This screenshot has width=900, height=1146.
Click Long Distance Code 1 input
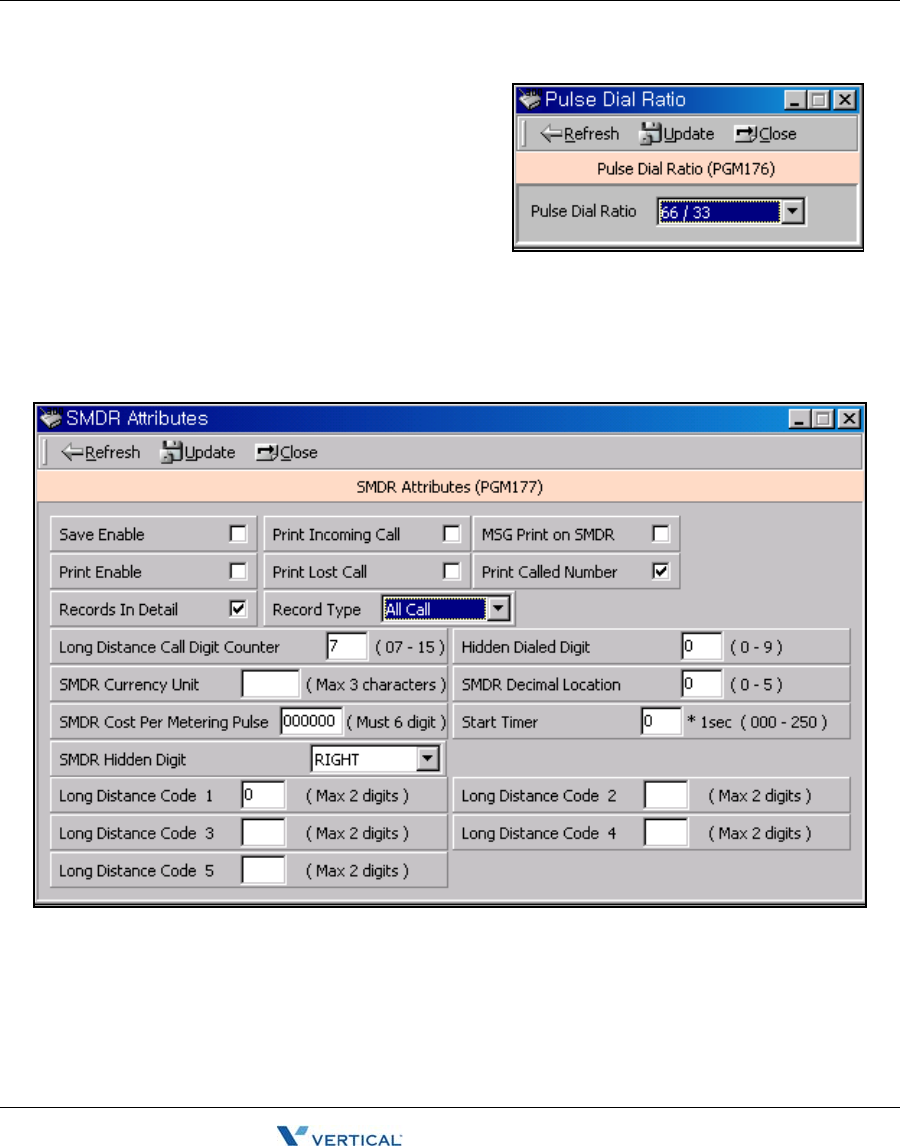(x=263, y=795)
